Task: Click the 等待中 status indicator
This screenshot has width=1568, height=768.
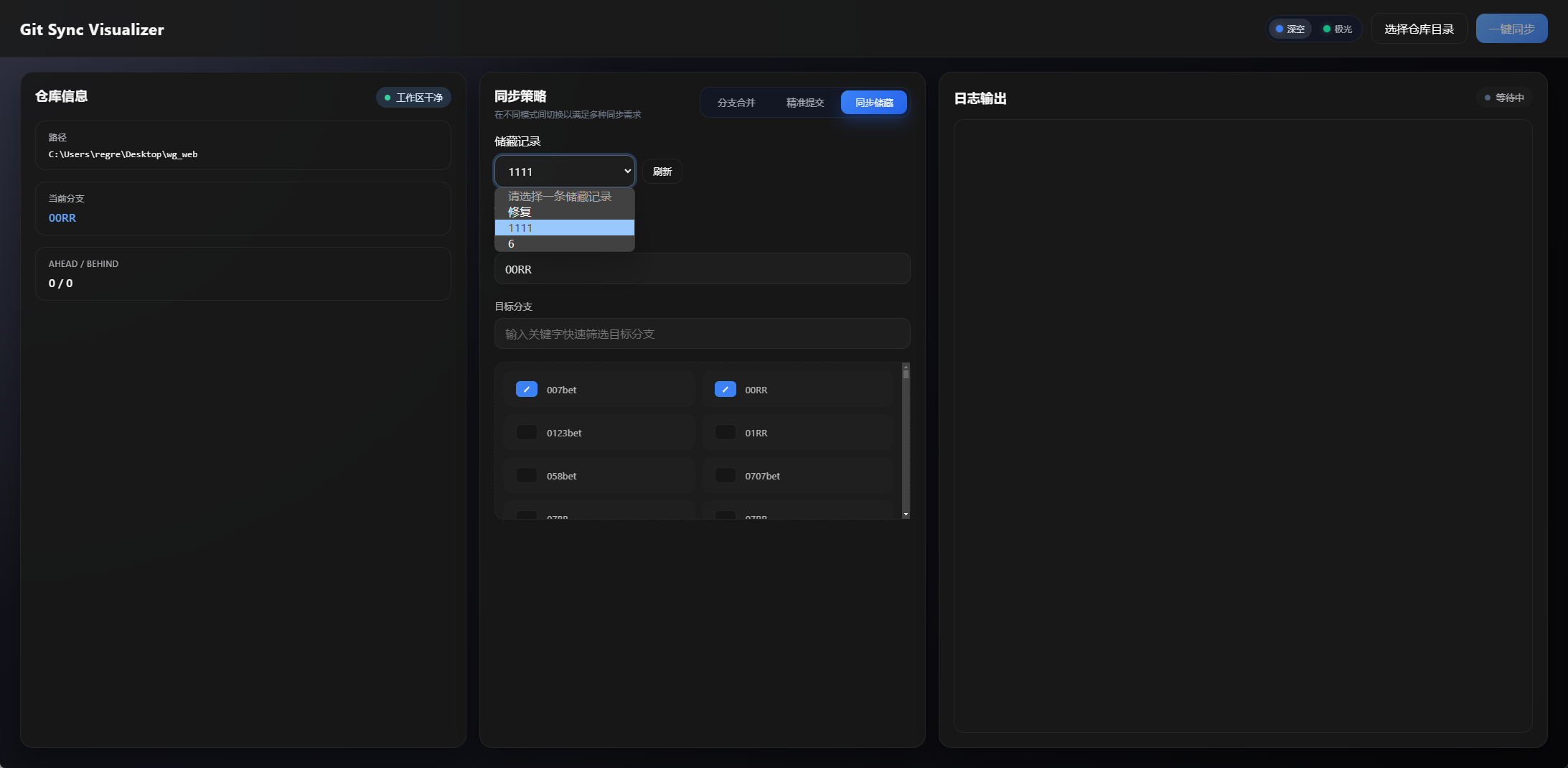Action: (x=1504, y=98)
